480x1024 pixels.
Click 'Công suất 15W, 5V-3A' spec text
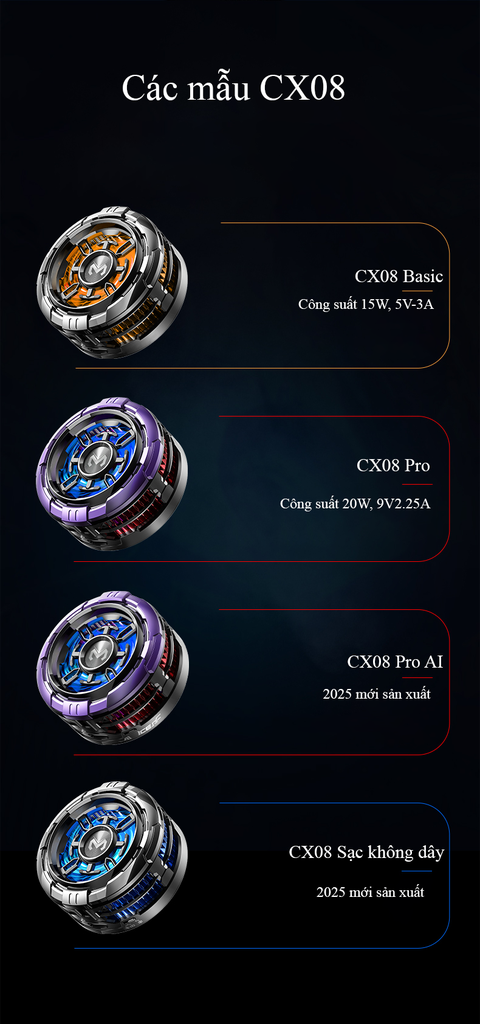pos(366,304)
